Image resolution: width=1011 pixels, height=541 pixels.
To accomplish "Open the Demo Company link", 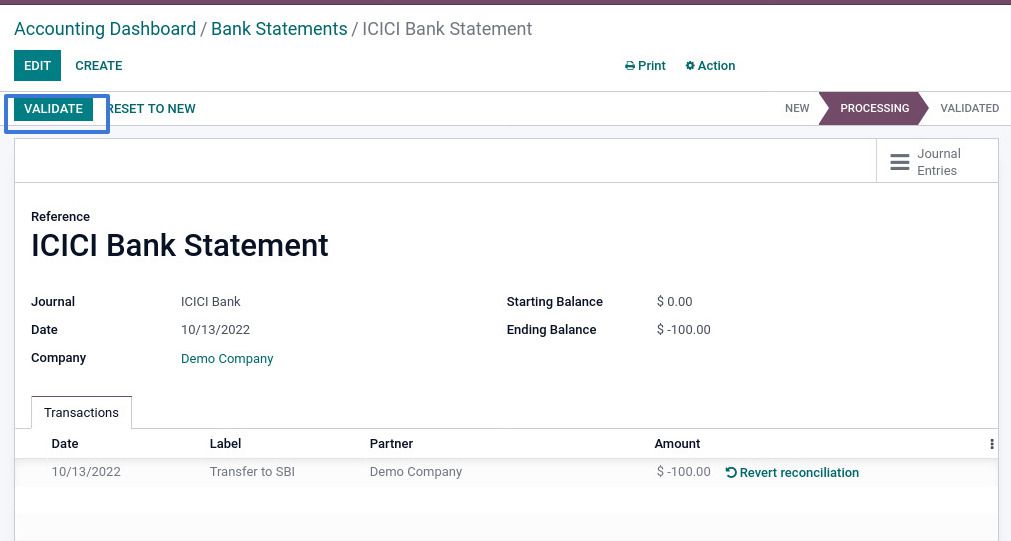I will tap(227, 359).
